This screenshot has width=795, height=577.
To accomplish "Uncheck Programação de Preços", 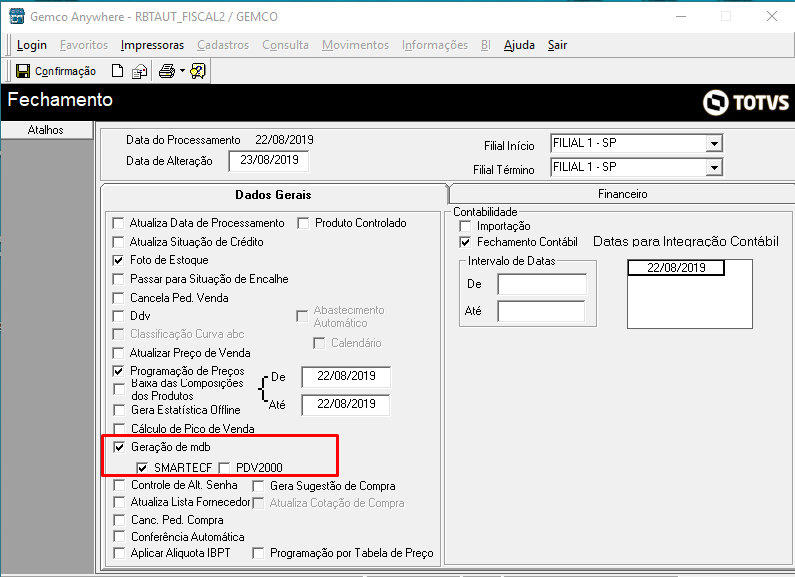I will (118, 371).
